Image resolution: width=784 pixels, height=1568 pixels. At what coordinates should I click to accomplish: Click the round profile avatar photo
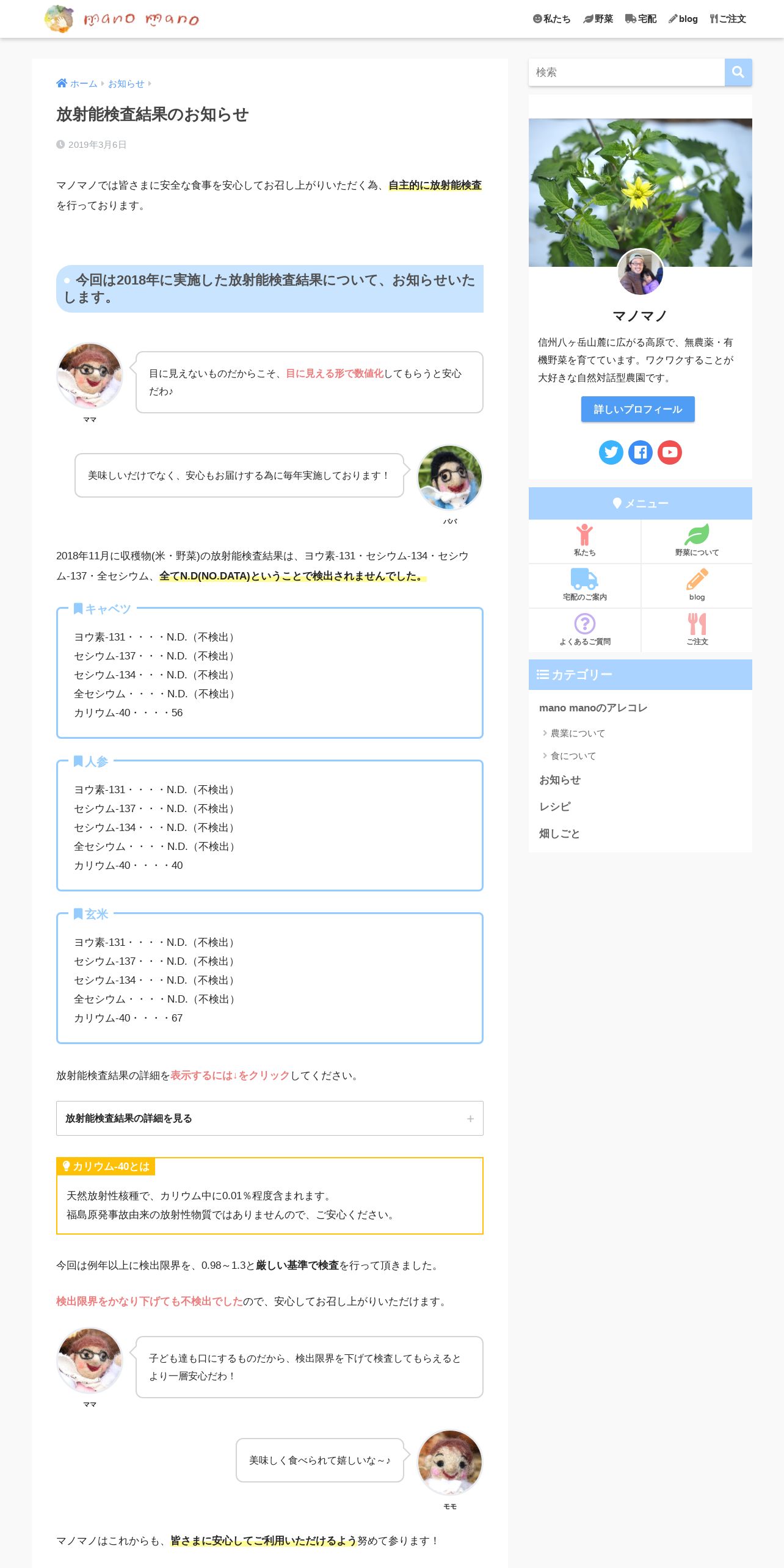(641, 272)
